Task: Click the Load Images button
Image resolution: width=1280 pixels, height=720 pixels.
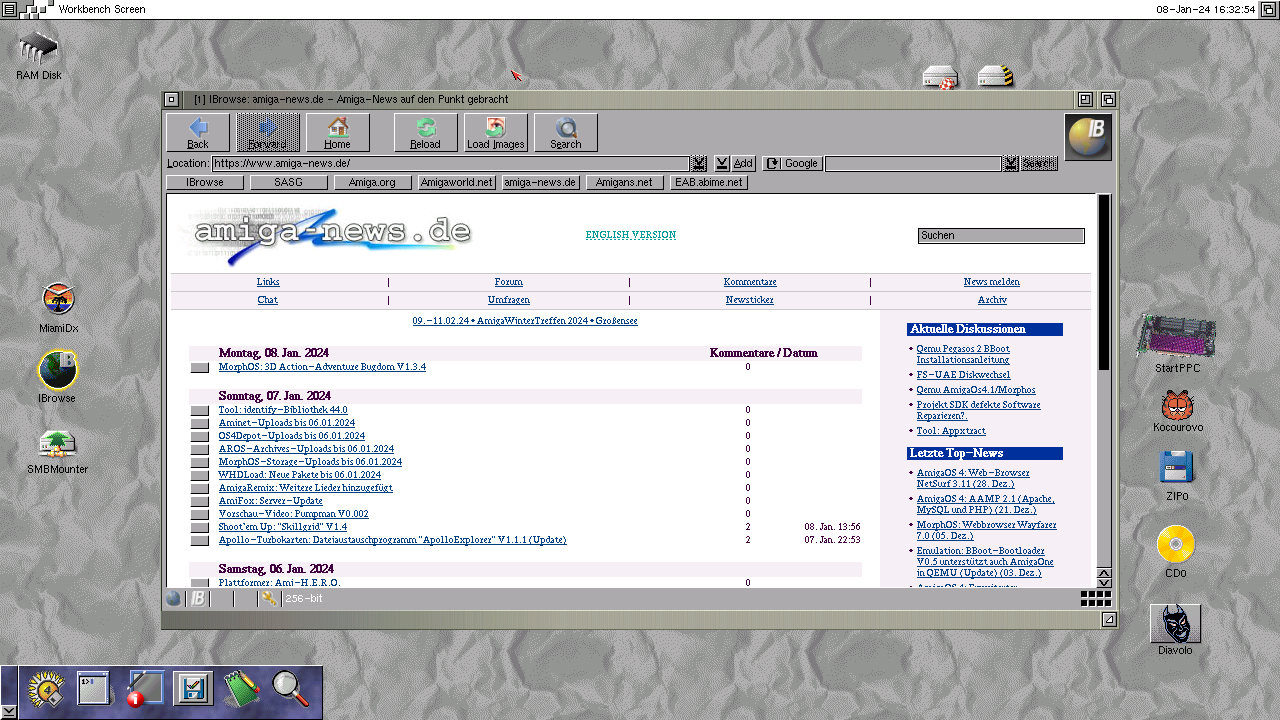Action: pos(495,132)
